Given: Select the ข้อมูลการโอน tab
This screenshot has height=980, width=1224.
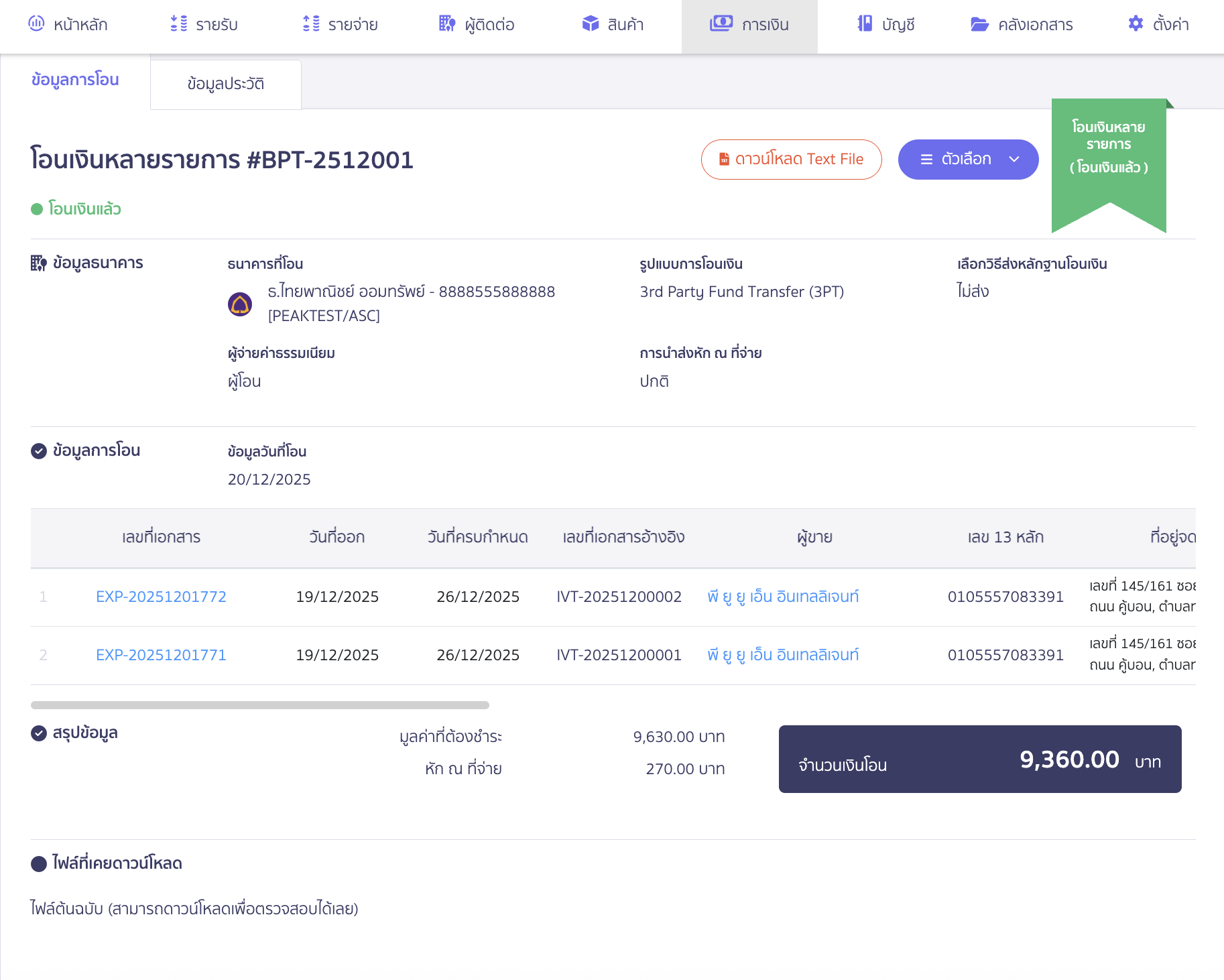Looking at the screenshot, I should [x=75, y=80].
